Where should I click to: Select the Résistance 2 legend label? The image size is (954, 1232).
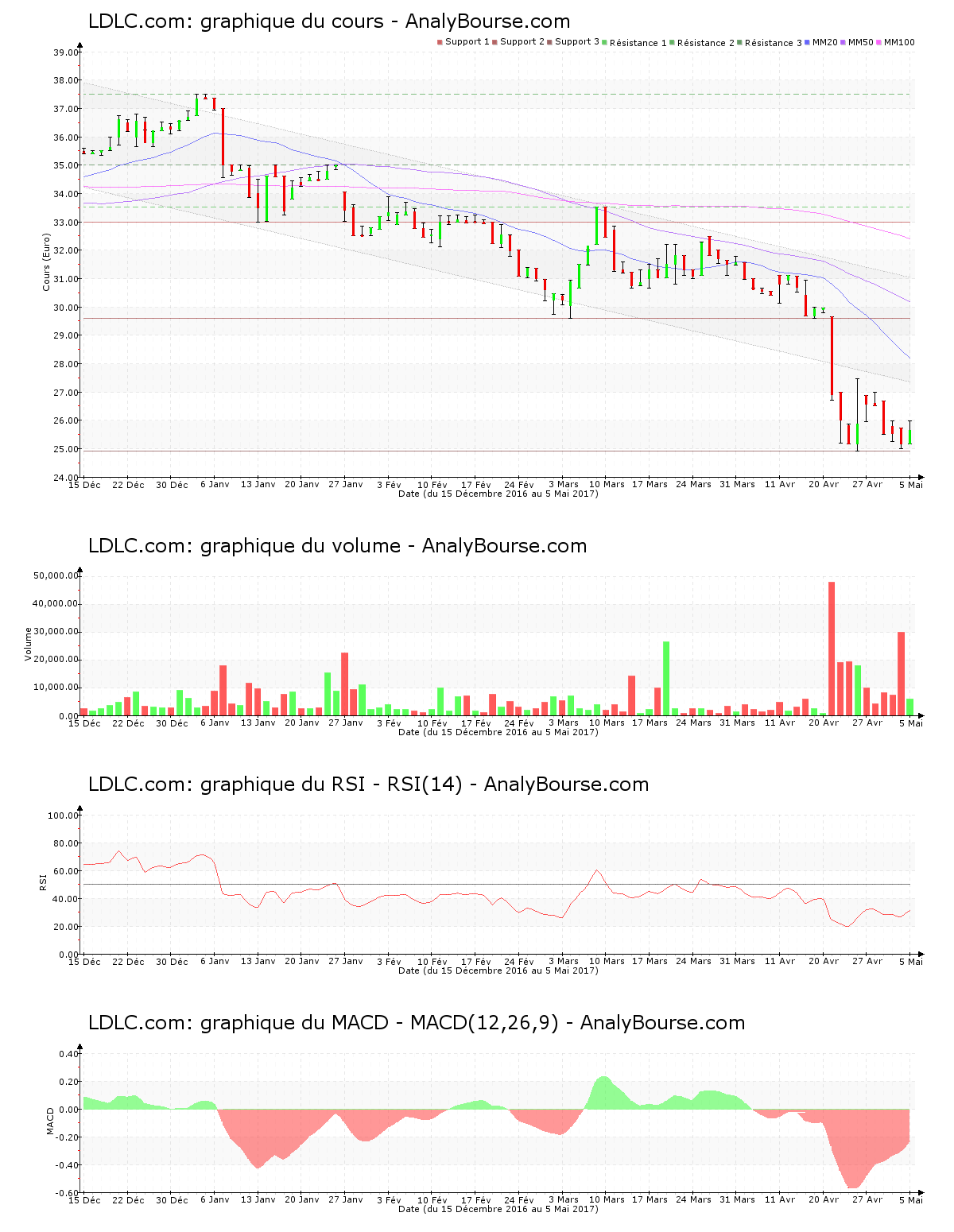click(x=706, y=42)
